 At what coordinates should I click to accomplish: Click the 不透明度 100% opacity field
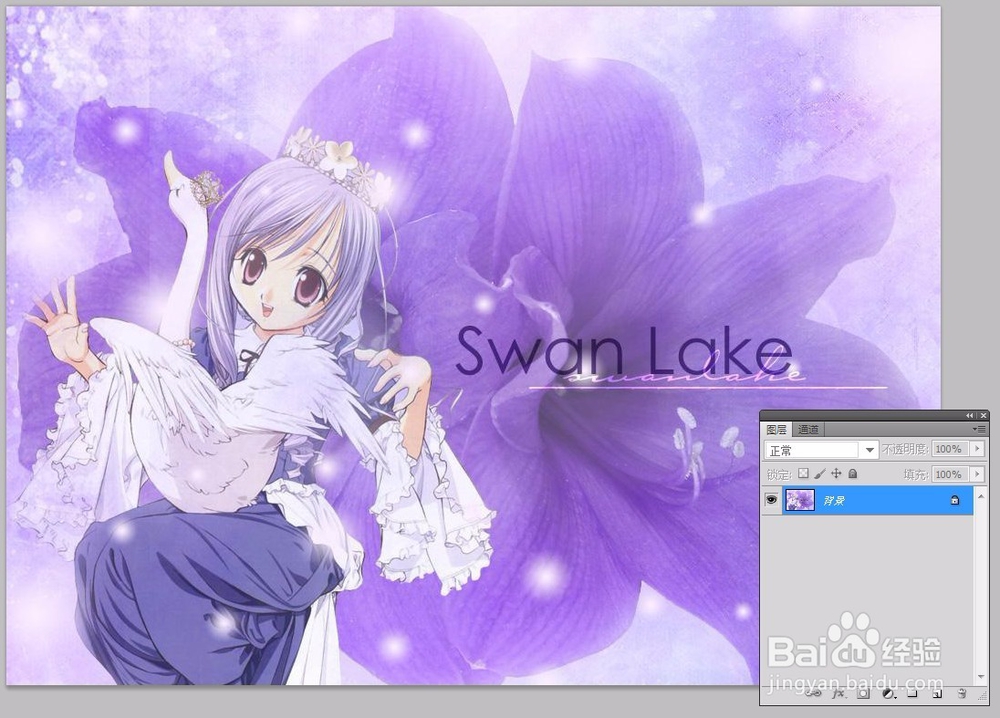950,449
